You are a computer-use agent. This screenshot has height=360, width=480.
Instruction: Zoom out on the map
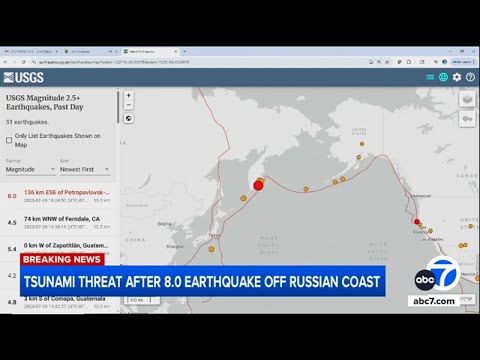point(129,105)
